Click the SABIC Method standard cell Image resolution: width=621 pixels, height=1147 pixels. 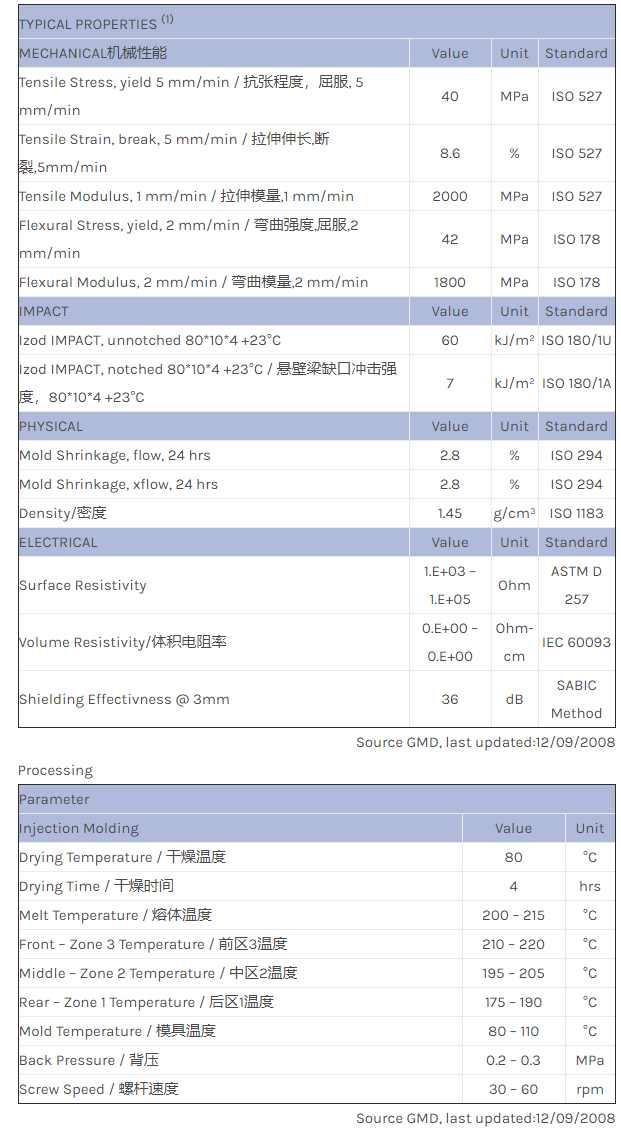coord(576,699)
